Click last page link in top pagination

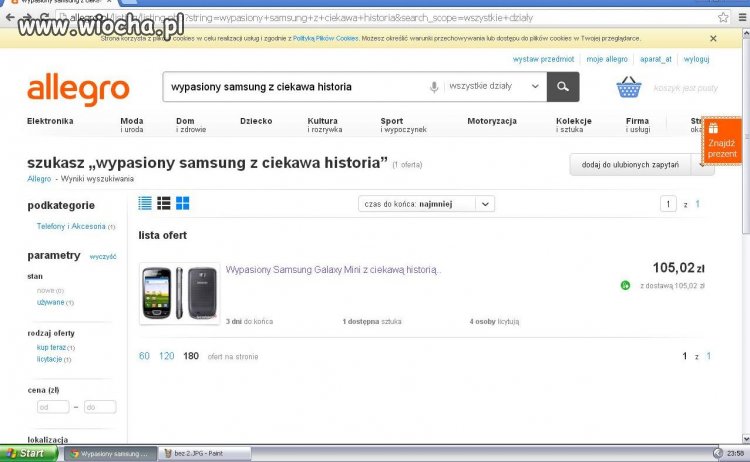[697, 204]
